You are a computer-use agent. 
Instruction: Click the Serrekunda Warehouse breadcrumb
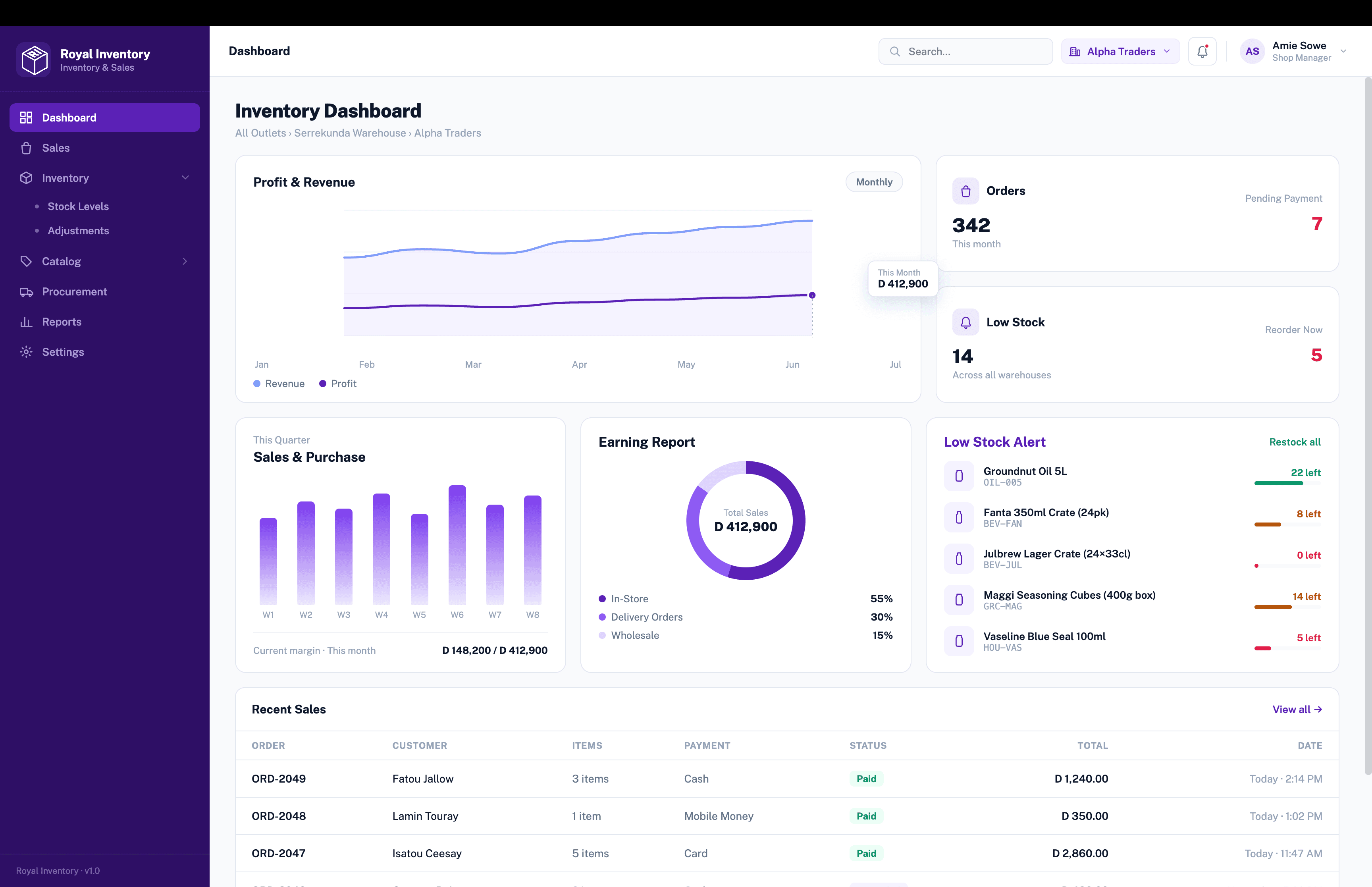[x=350, y=133]
